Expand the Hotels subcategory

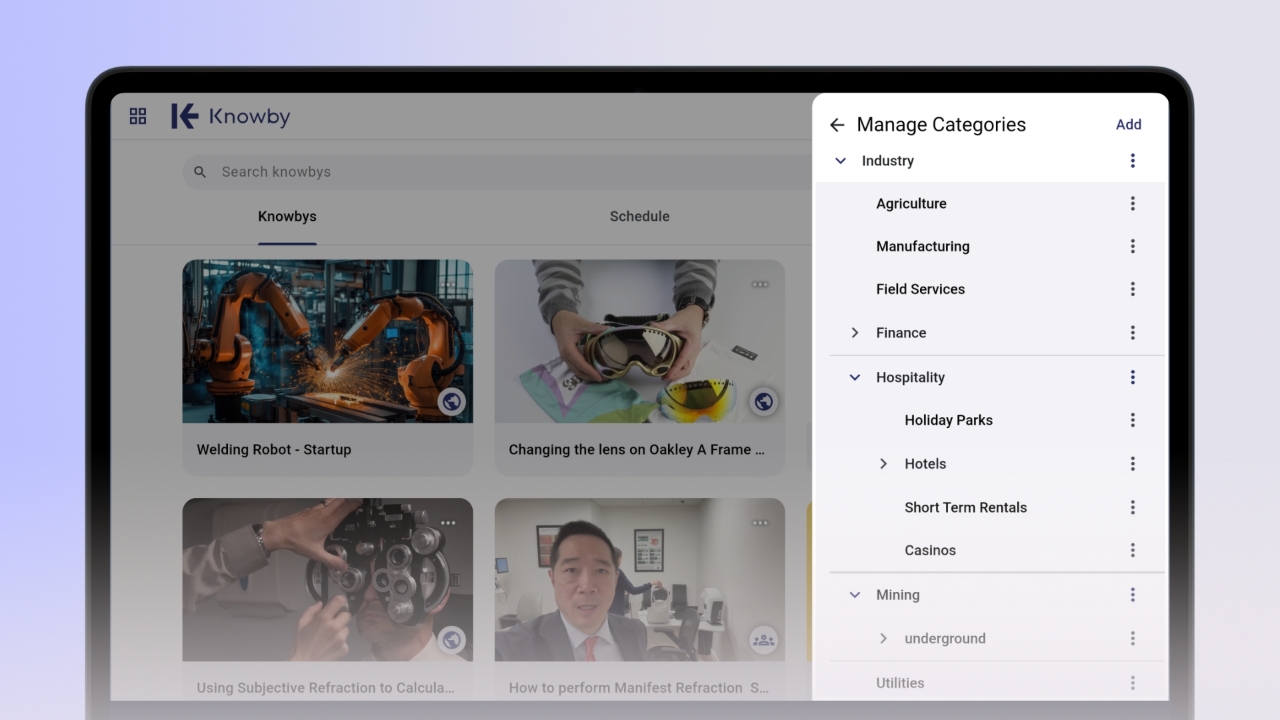(x=883, y=464)
